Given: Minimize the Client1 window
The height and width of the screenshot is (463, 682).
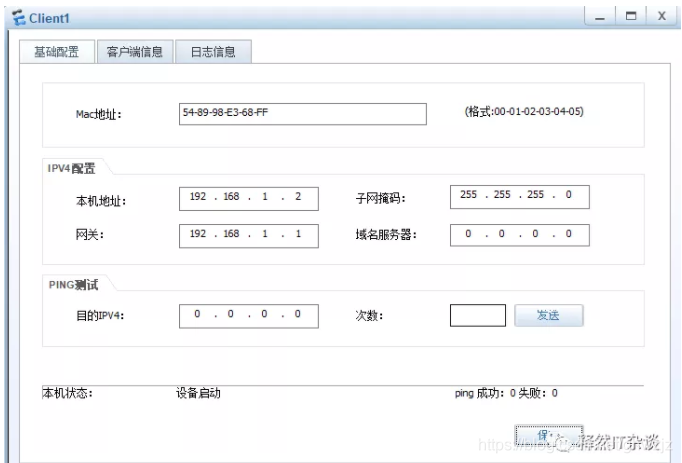Looking at the screenshot, I should click(x=600, y=17).
